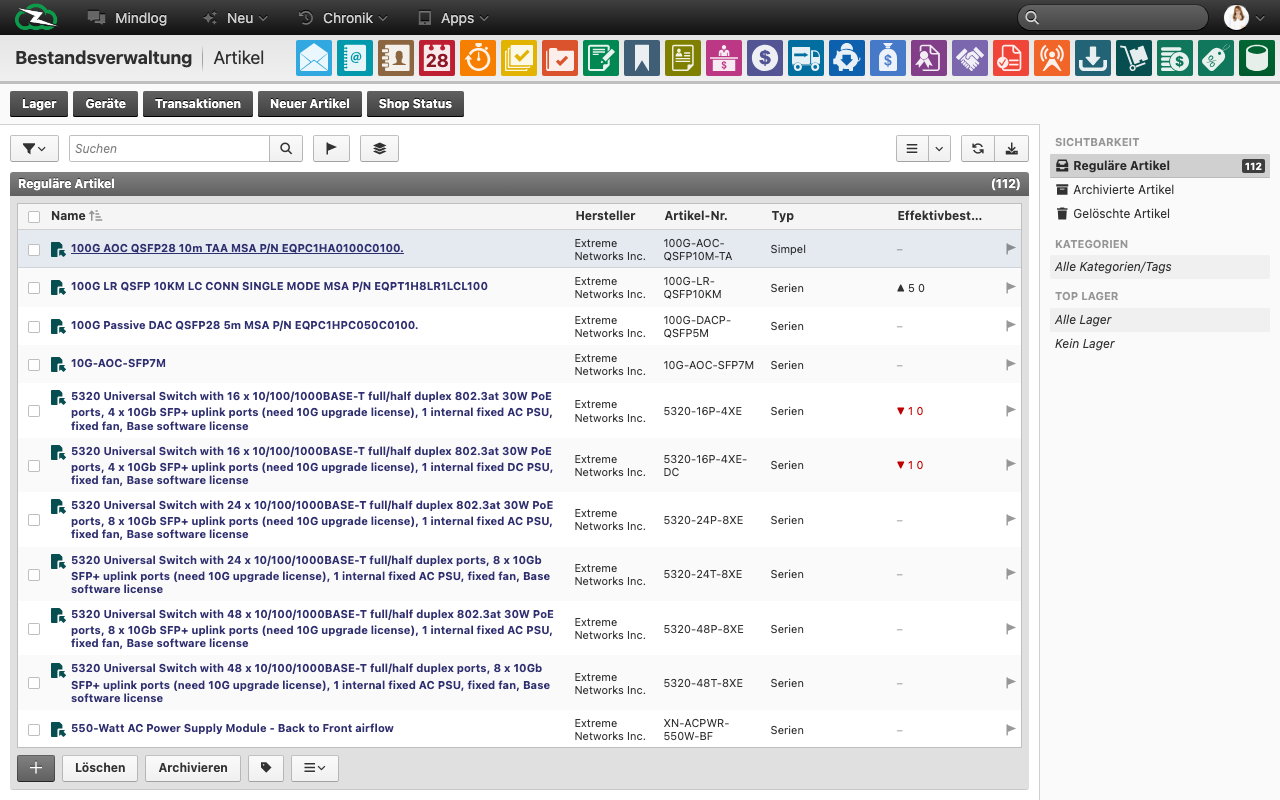Check the 550-Watt AC Power Supply row
This screenshot has width=1280, height=800.
pyautogui.click(x=34, y=730)
